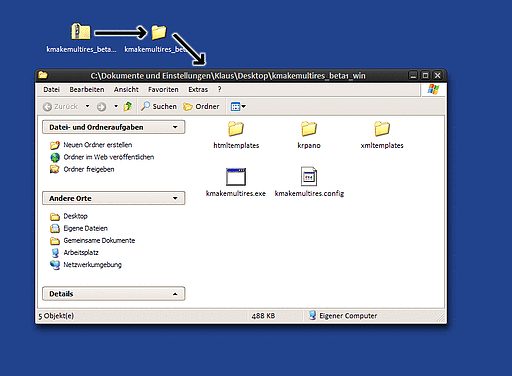Select the kmakemultires.exe application icon
This screenshot has width=512, height=376.
236,177
